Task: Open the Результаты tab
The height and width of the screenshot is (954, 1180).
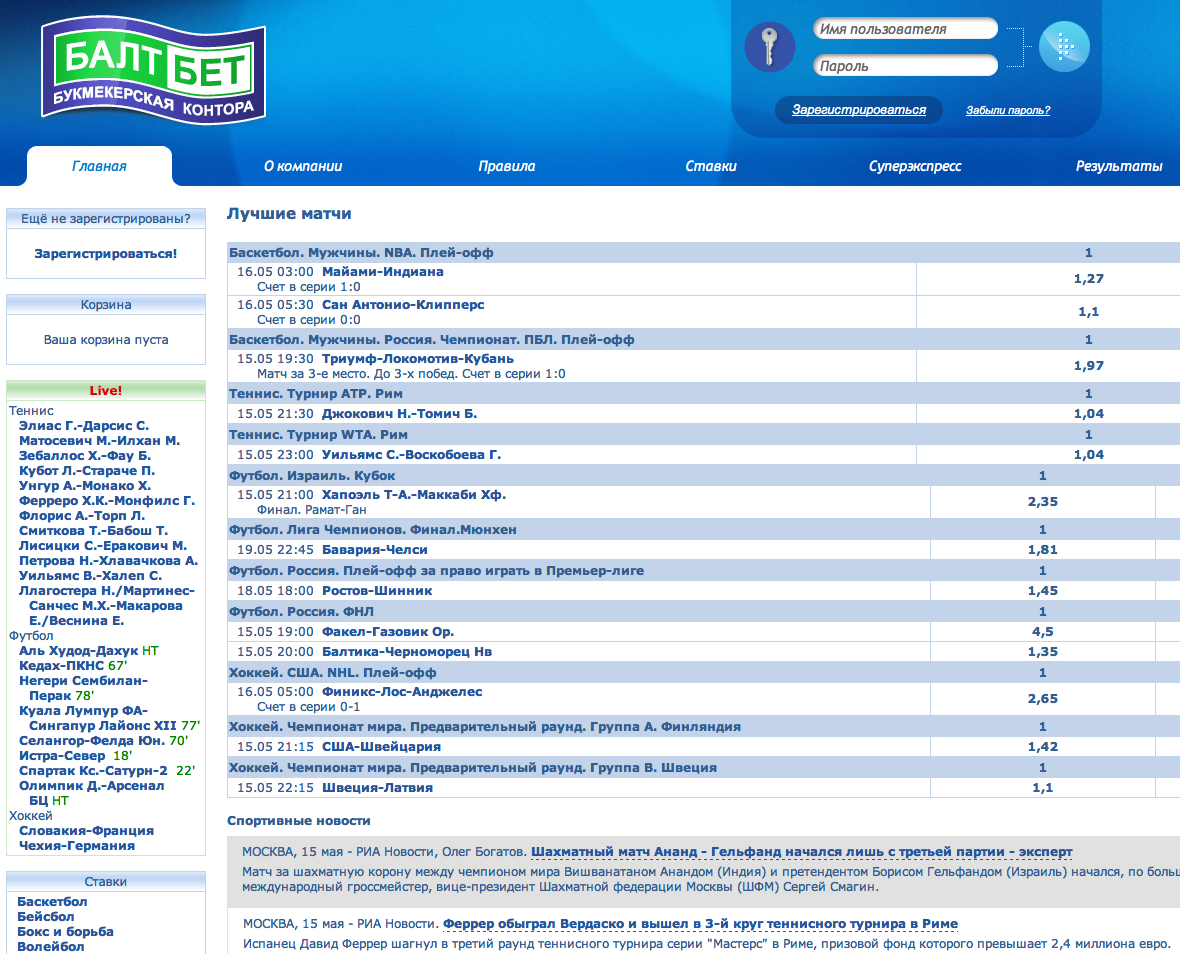Action: pos(1119,166)
